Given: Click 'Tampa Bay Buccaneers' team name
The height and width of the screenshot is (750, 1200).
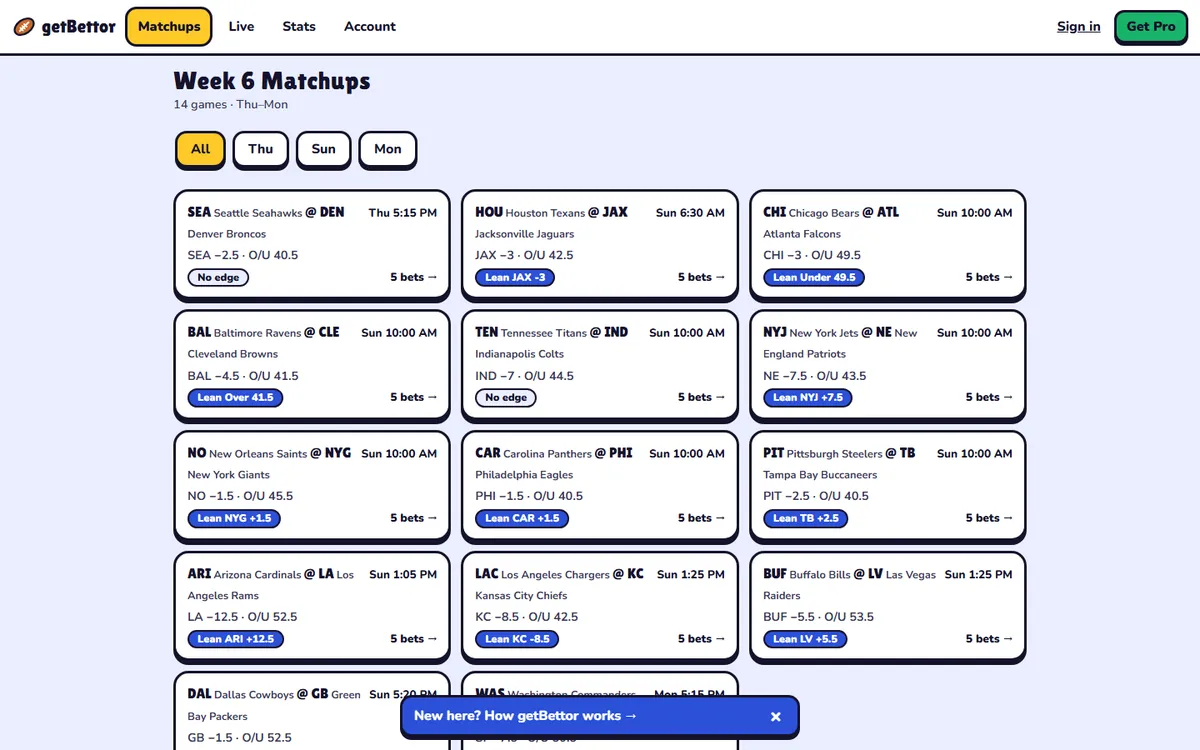Looking at the screenshot, I should [x=820, y=475].
